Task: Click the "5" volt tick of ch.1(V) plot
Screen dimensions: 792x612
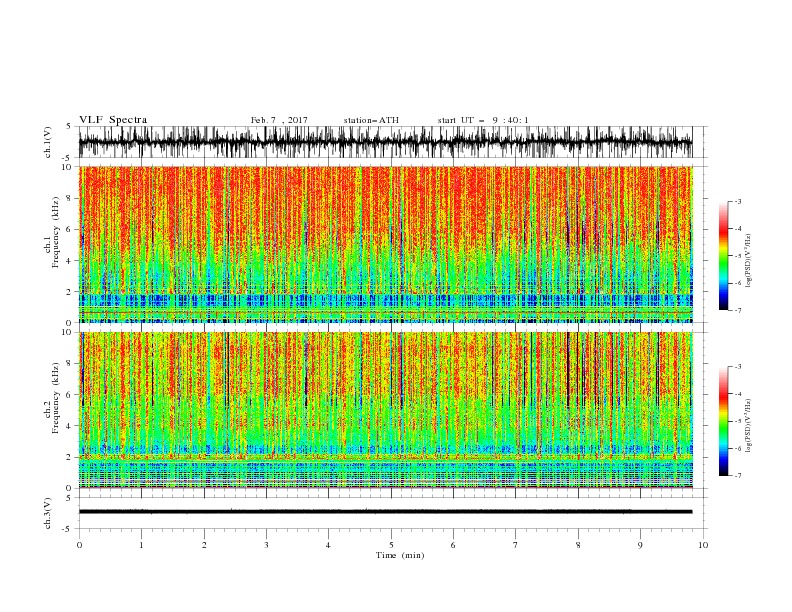Action: tap(69, 126)
